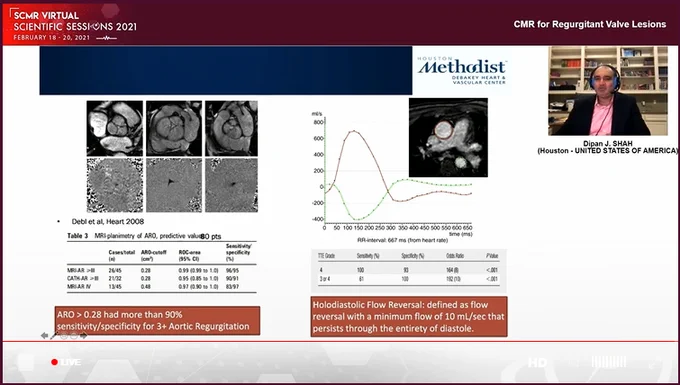Click the 'Table 3' heading text
Viewport: 680px width, 385px height.
[x=78, y=236]
